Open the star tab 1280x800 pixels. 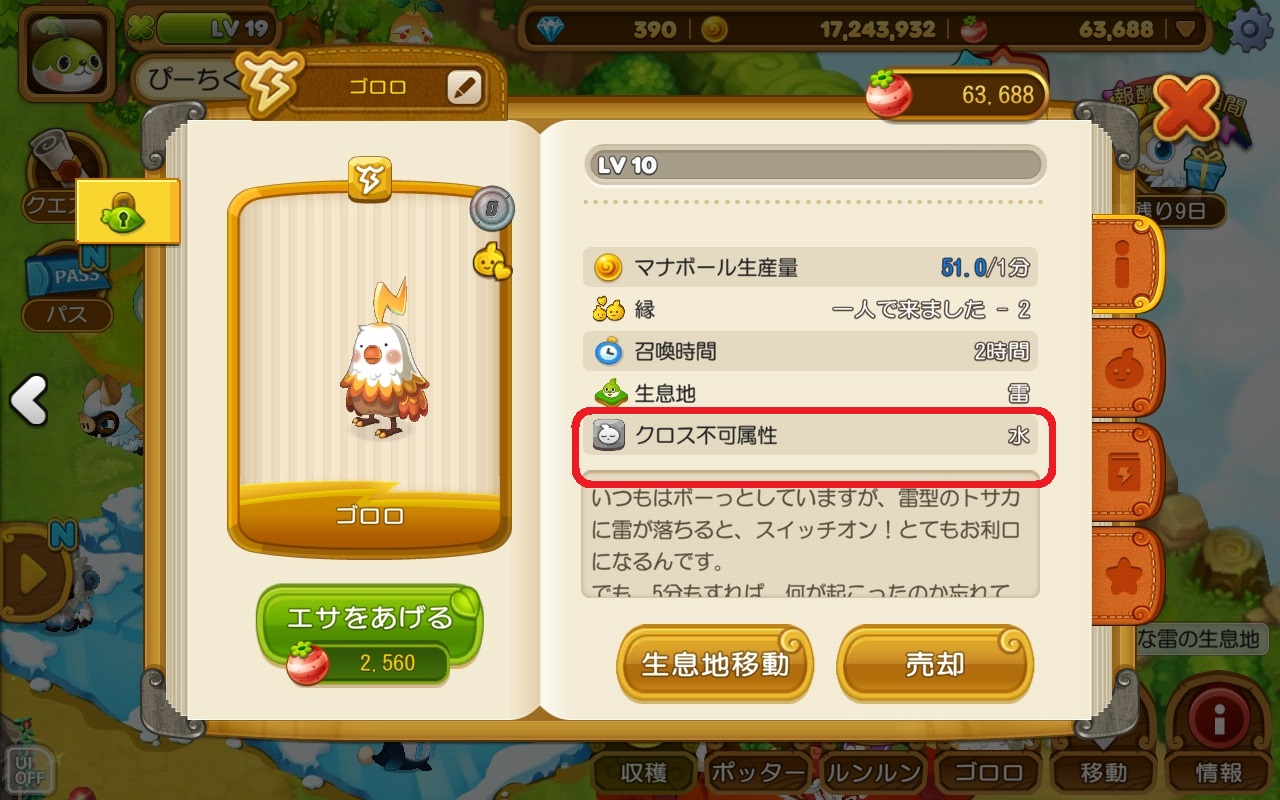(1128, 575)
